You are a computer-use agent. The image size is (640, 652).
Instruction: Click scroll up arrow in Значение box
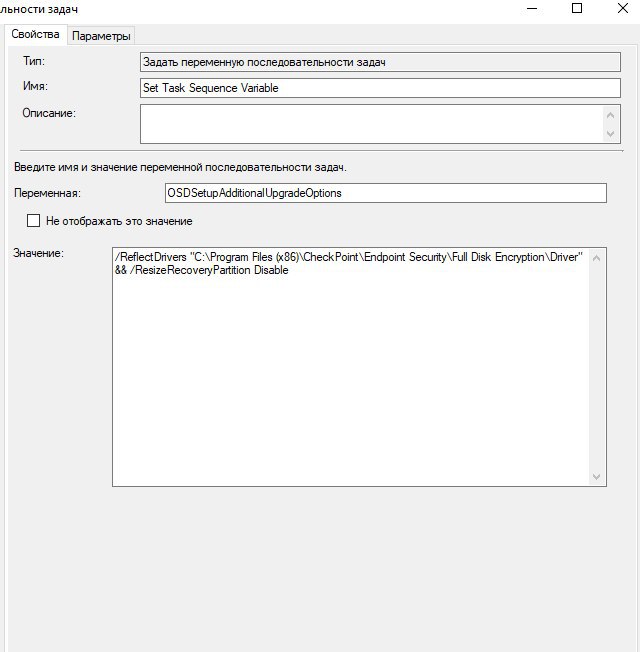(597, 258)
